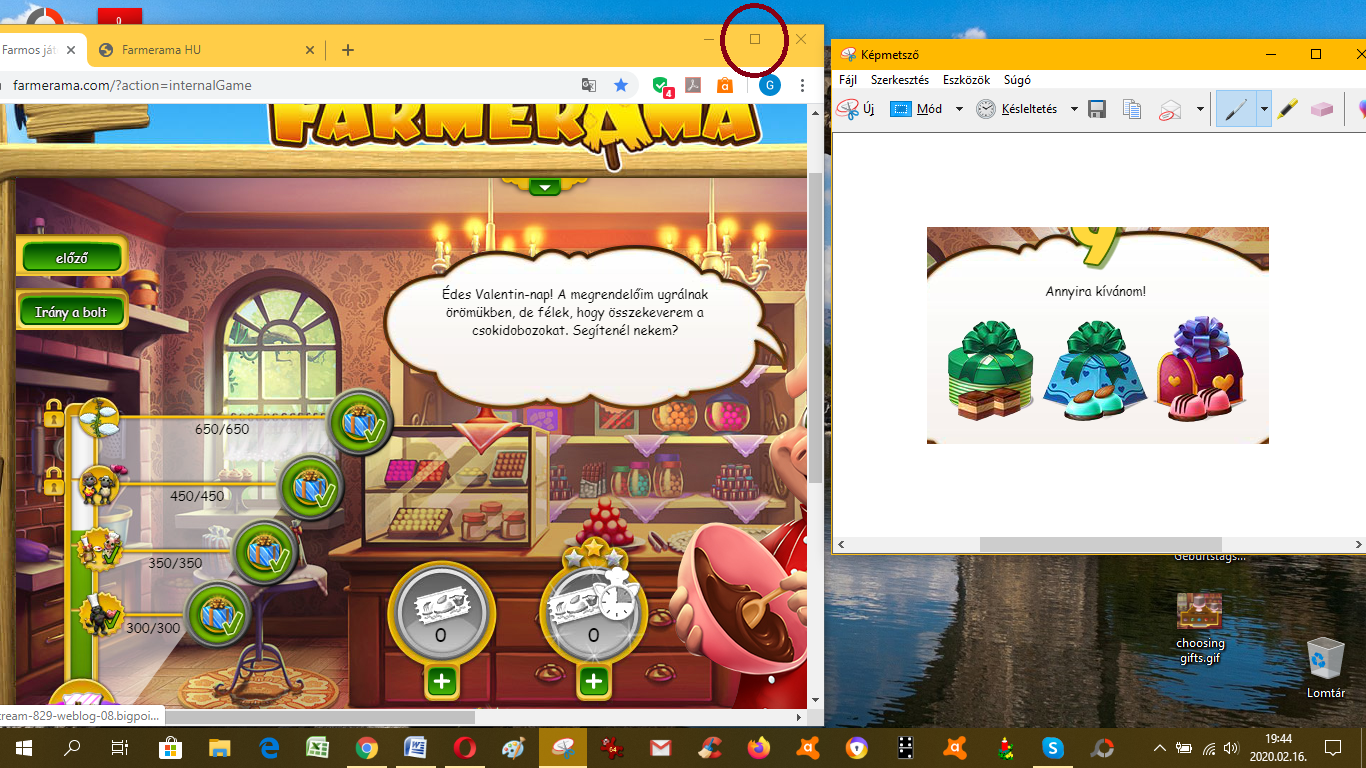1366x768 pixels.
Task: Click the green shield extension with badge 4
Action: [661, 87]
